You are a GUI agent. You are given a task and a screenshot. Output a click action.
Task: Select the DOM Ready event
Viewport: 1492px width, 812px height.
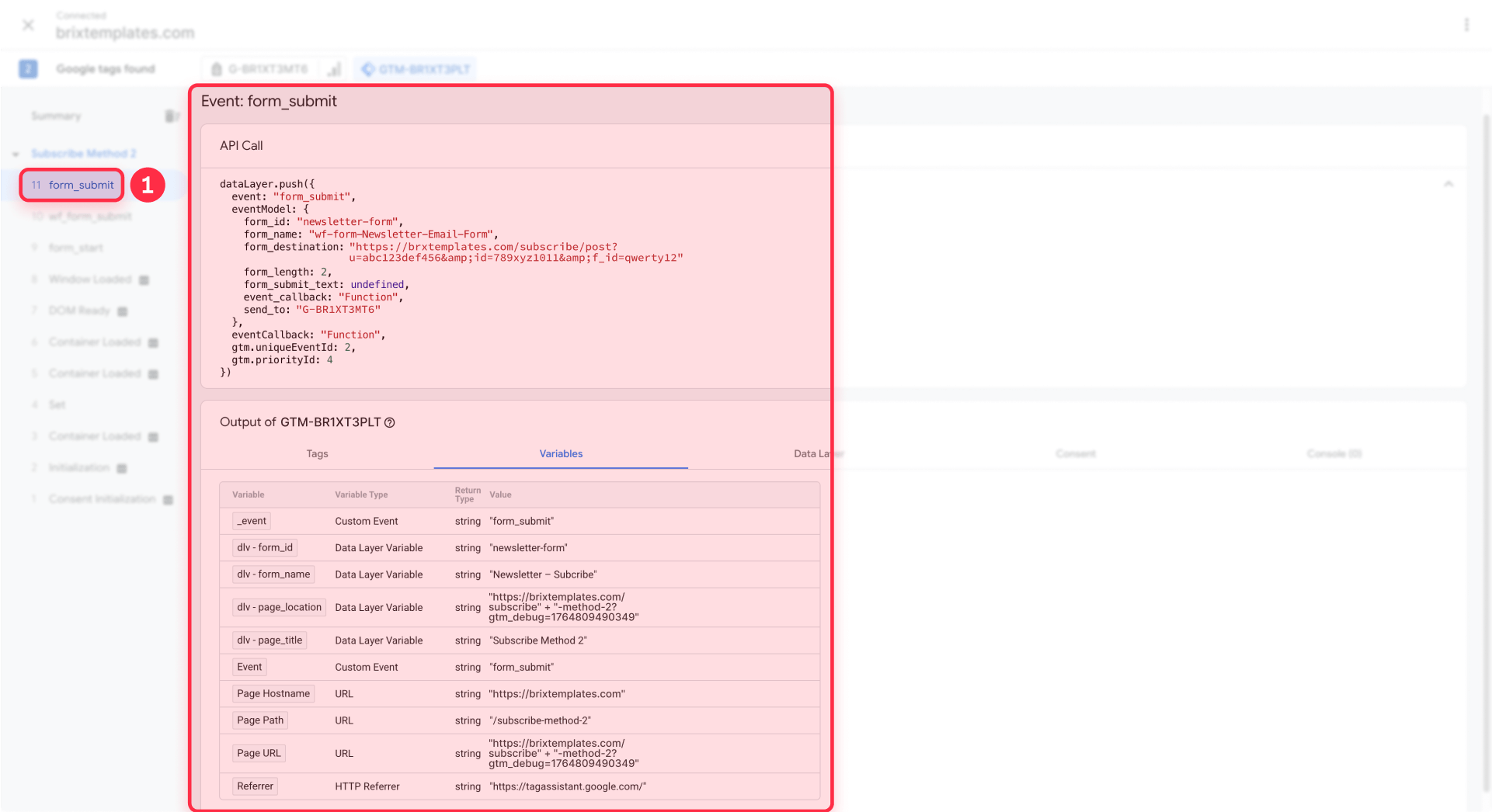click(x=79, y=311)
